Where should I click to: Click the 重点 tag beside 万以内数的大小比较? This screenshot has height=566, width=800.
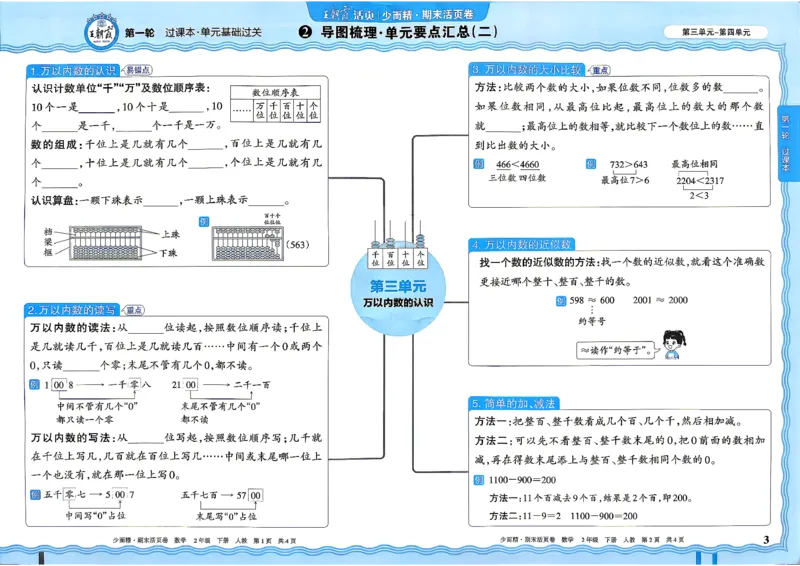coord(599,70)
